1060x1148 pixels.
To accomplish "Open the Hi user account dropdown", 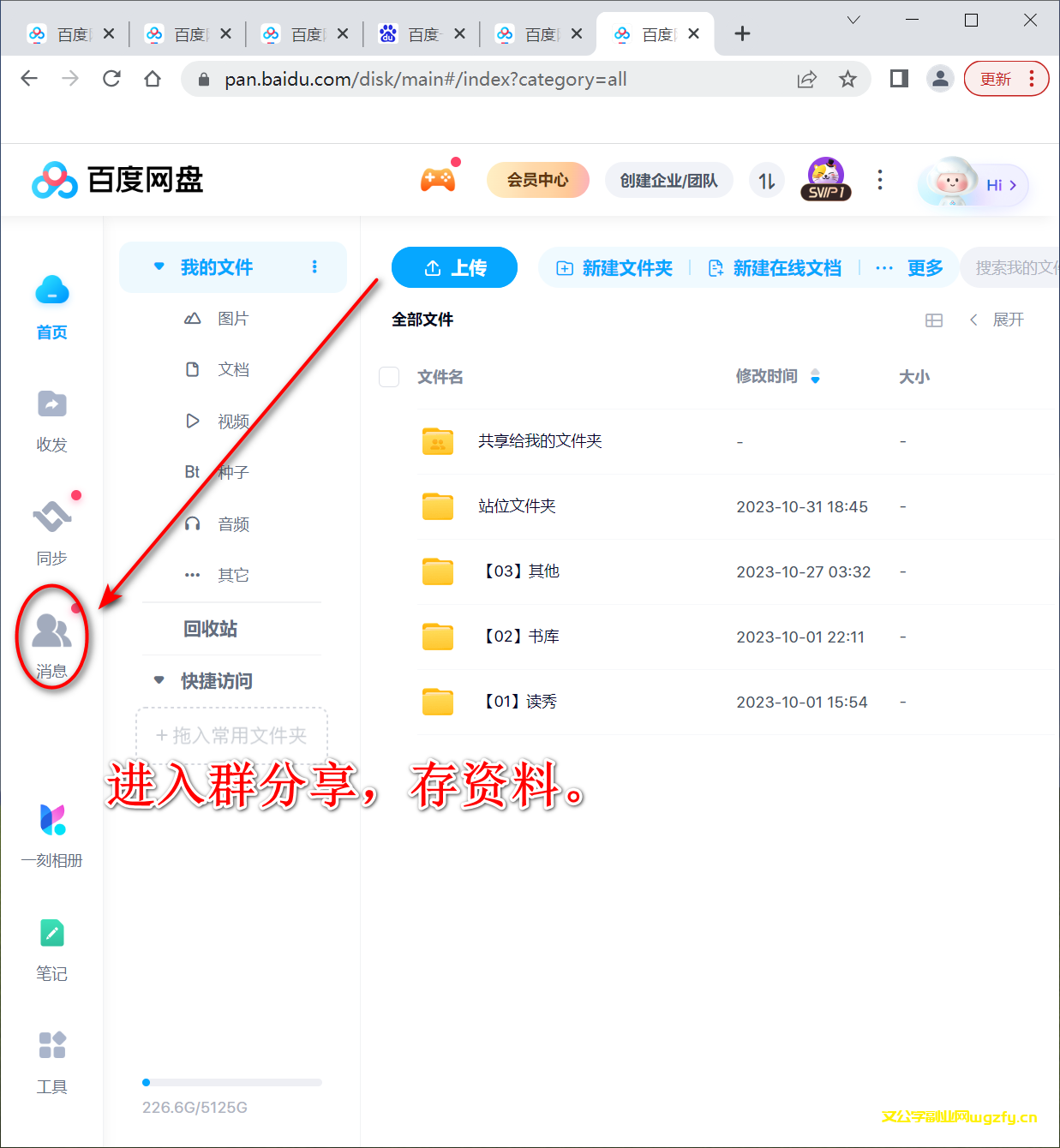I will coord(973,183).
